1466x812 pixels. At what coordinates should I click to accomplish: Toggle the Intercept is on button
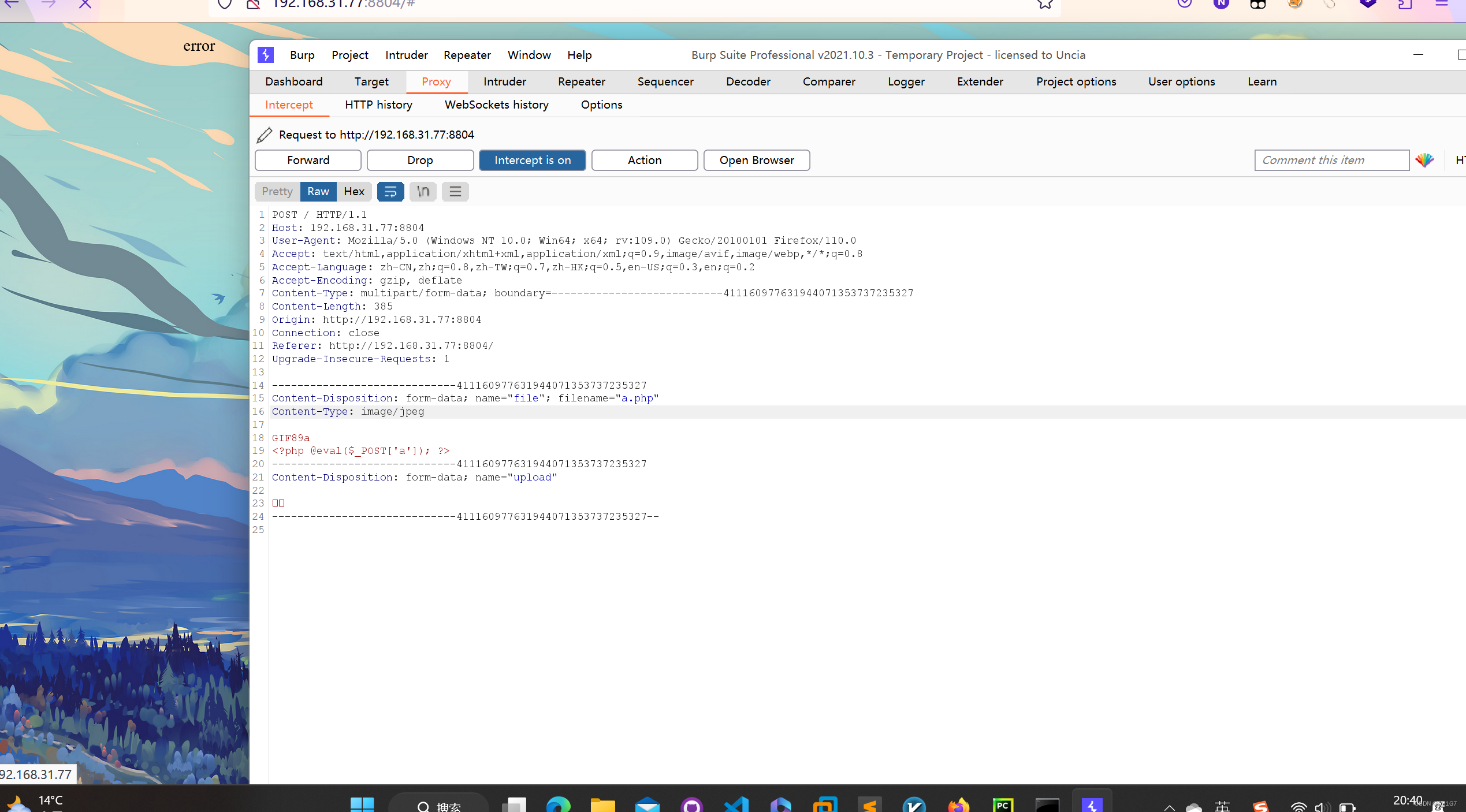point(533,161)
